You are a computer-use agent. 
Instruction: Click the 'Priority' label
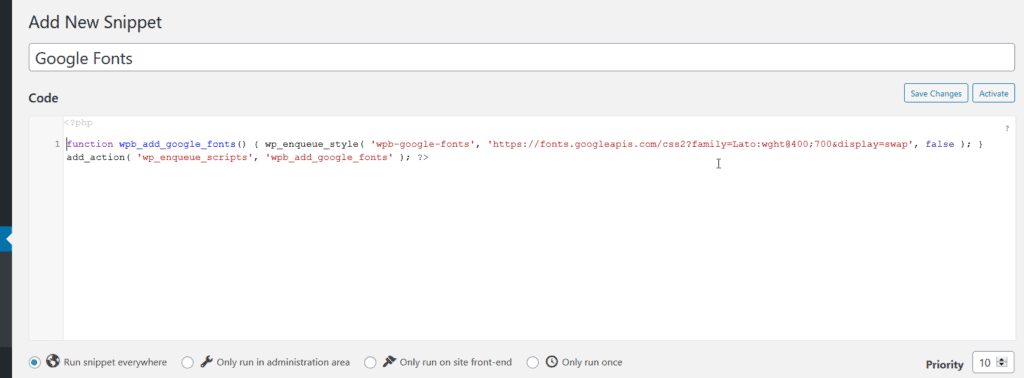pyautogui.click(x=944, y=364)
